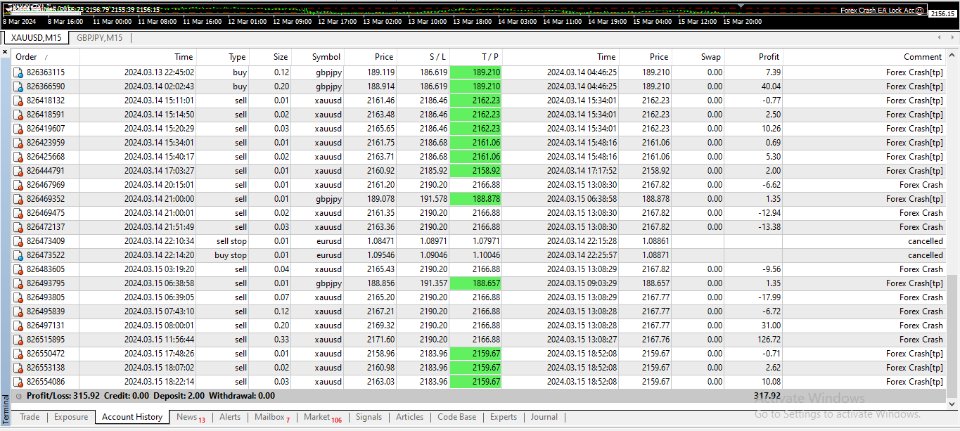The image size is (960, 431).
Task: Show the Journal tab
Action: [544, 417]
